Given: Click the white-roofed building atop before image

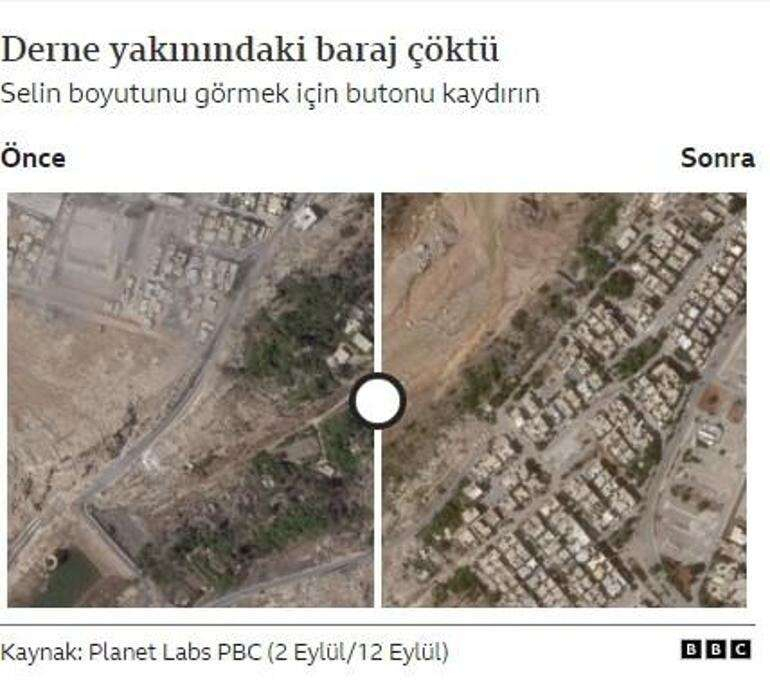Looking at the screenshot, I should pos(306,218).
